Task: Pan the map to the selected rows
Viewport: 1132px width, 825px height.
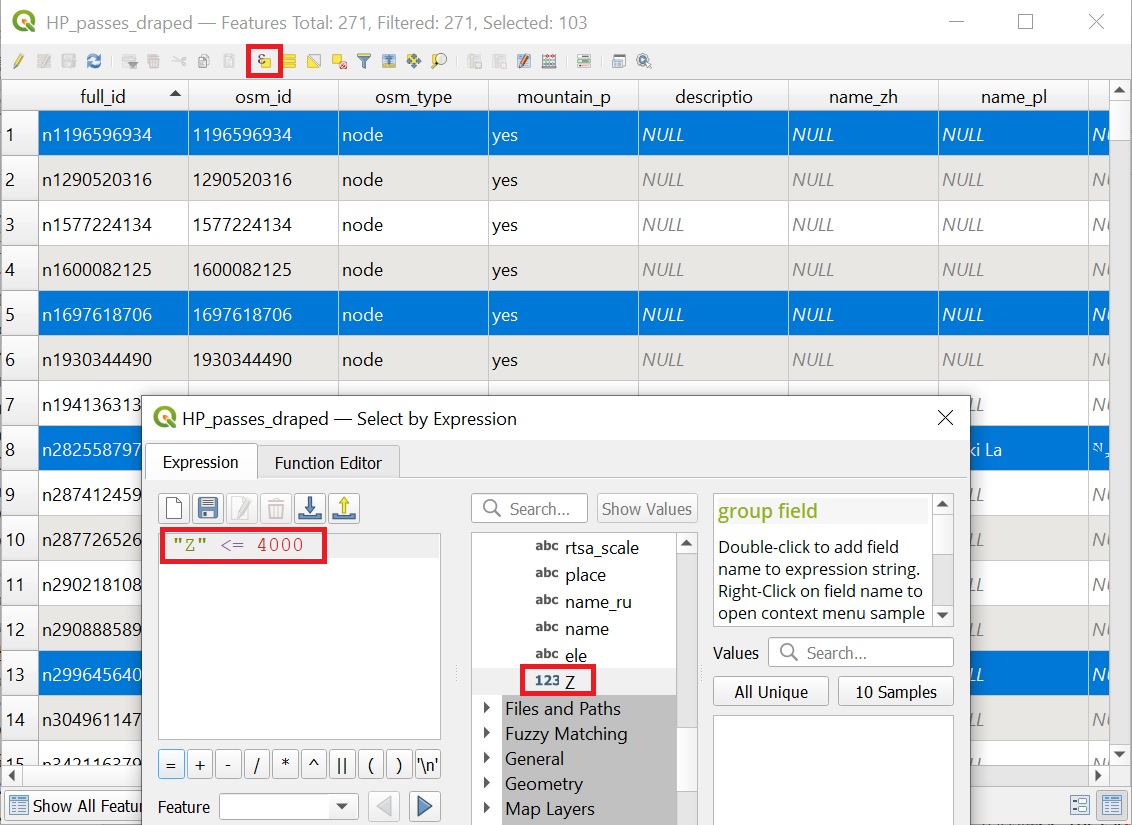Action: click(x=414, y=61)
